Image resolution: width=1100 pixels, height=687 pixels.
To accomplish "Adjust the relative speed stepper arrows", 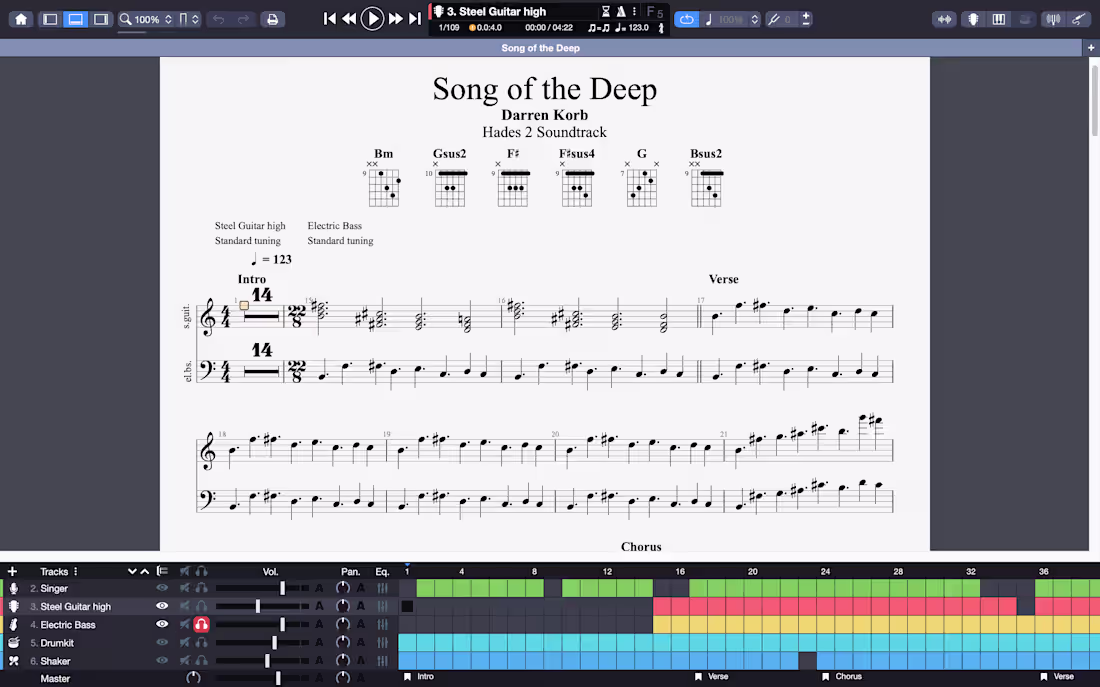I will (755, 19).
